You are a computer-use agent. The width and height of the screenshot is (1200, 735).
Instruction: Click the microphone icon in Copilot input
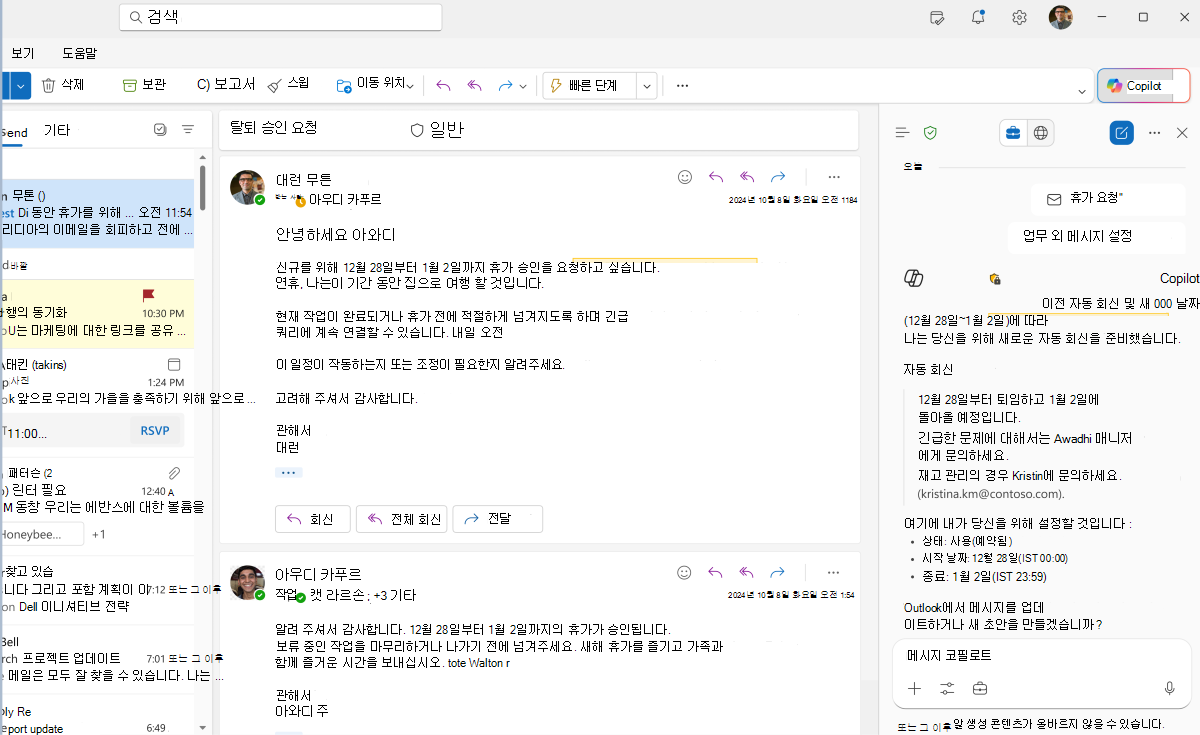(1169, 688)
